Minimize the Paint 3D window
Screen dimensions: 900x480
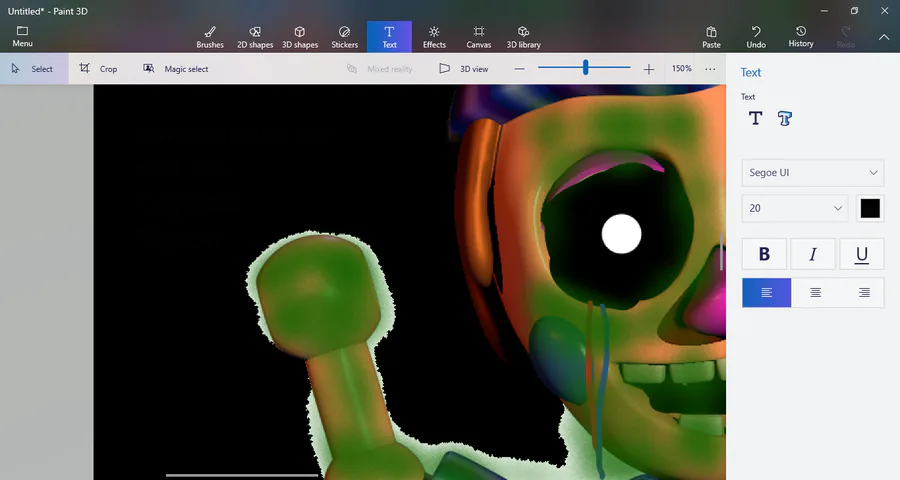pyautogui.click(x=824, y=10)
